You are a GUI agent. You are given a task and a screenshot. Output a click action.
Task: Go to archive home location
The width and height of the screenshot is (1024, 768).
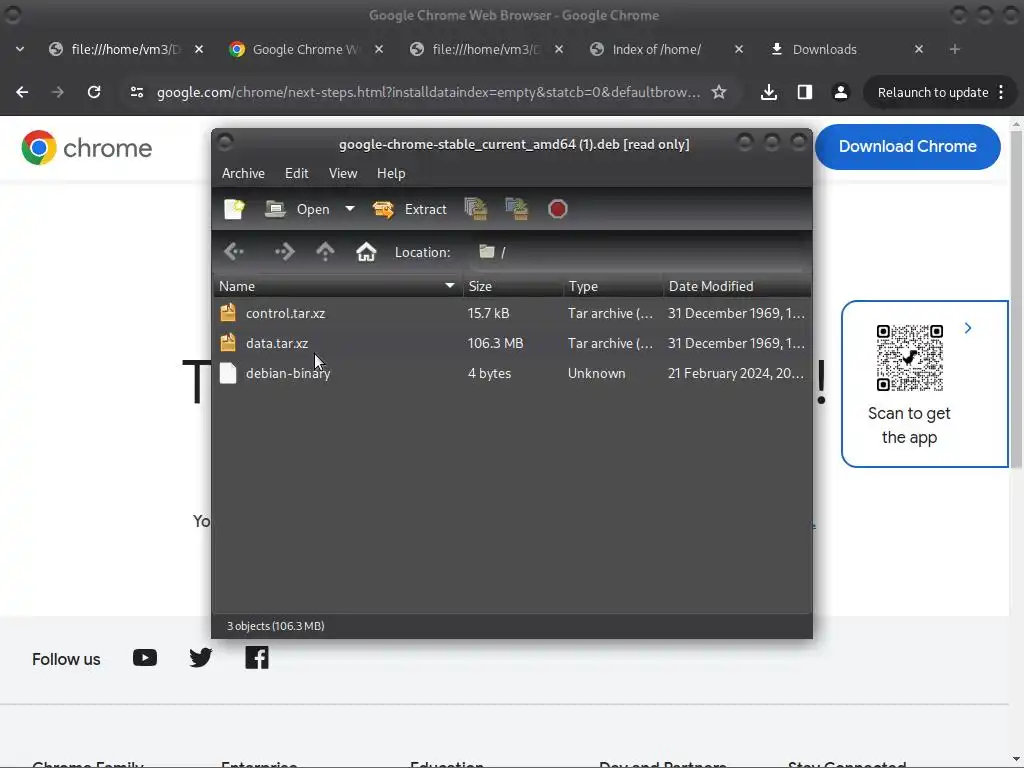point(366,251)
